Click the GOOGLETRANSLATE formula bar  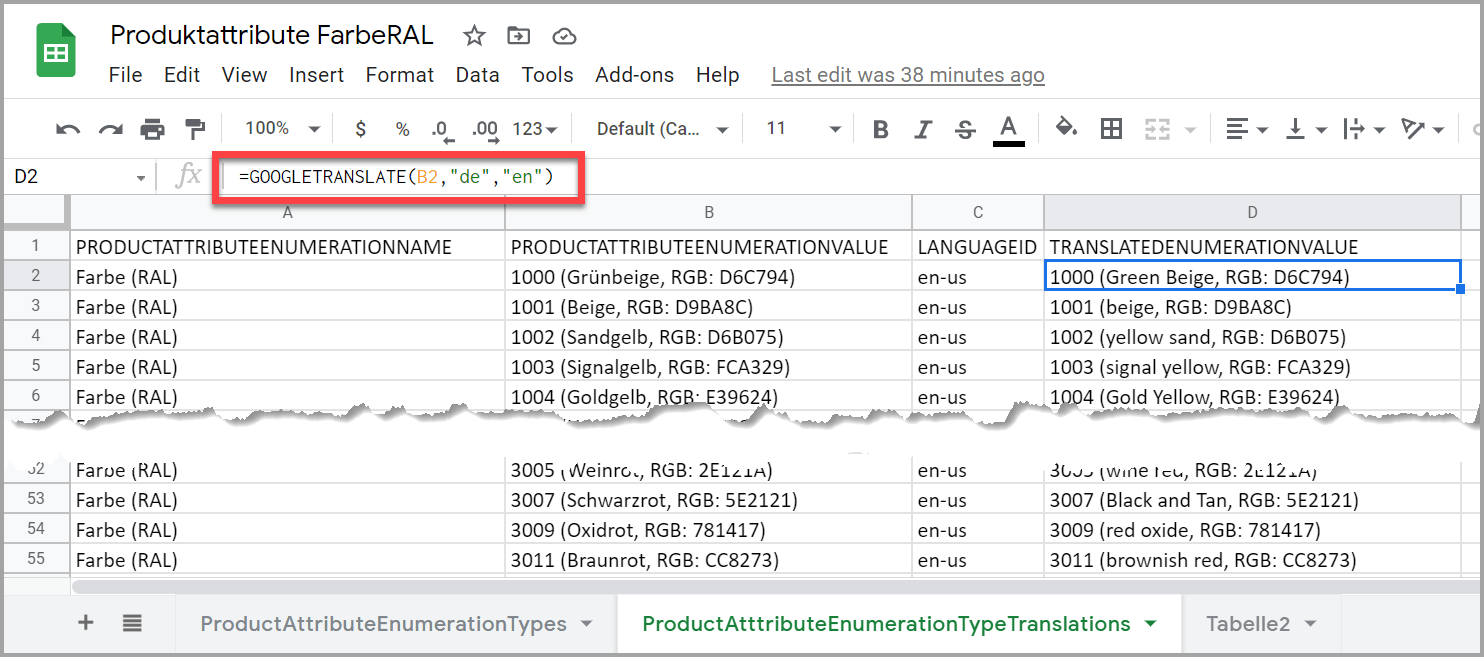coord(396,178)
